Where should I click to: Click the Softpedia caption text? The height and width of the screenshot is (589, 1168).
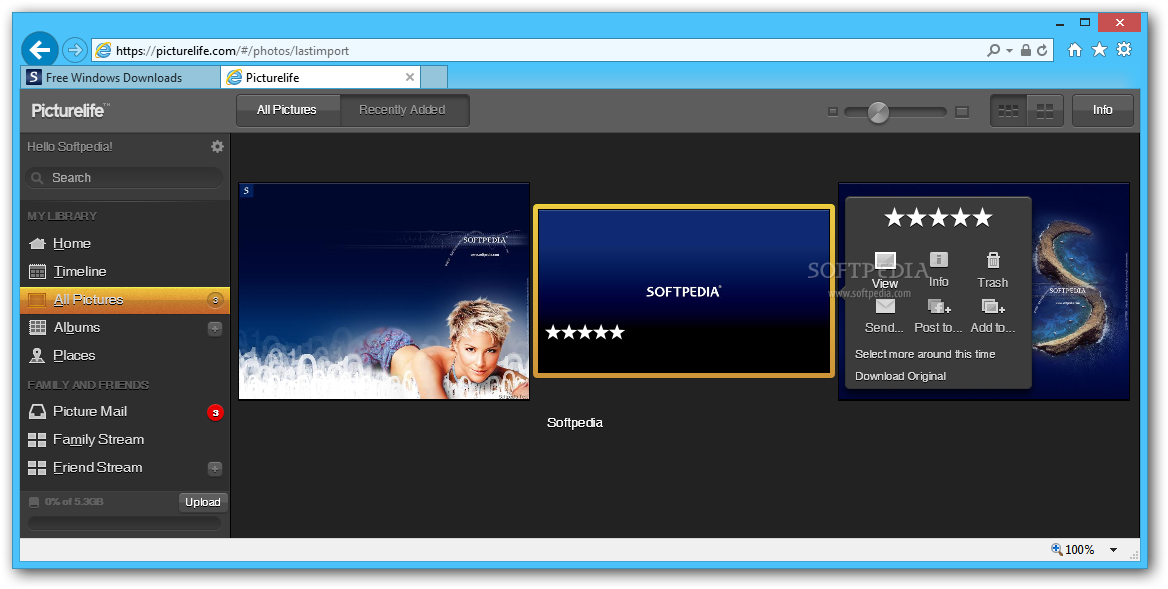click(x=575, y=423)
